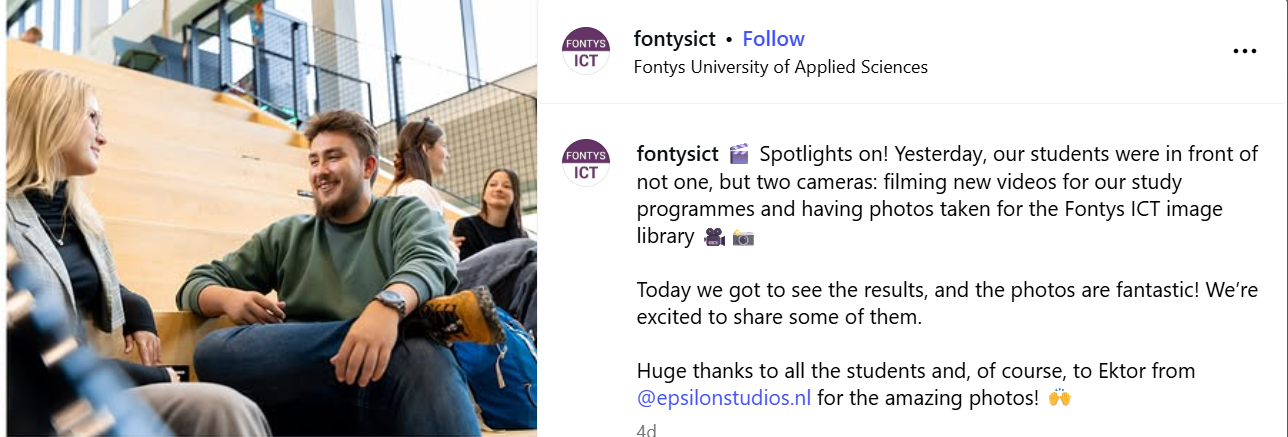Click the raised hands emoji
The image size is (1288, 437).
pos(1060,398)
